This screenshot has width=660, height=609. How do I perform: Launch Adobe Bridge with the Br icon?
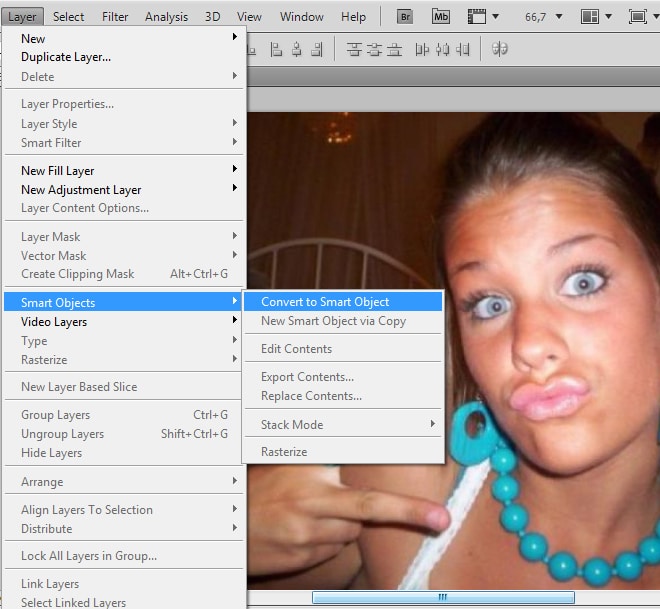405,16
